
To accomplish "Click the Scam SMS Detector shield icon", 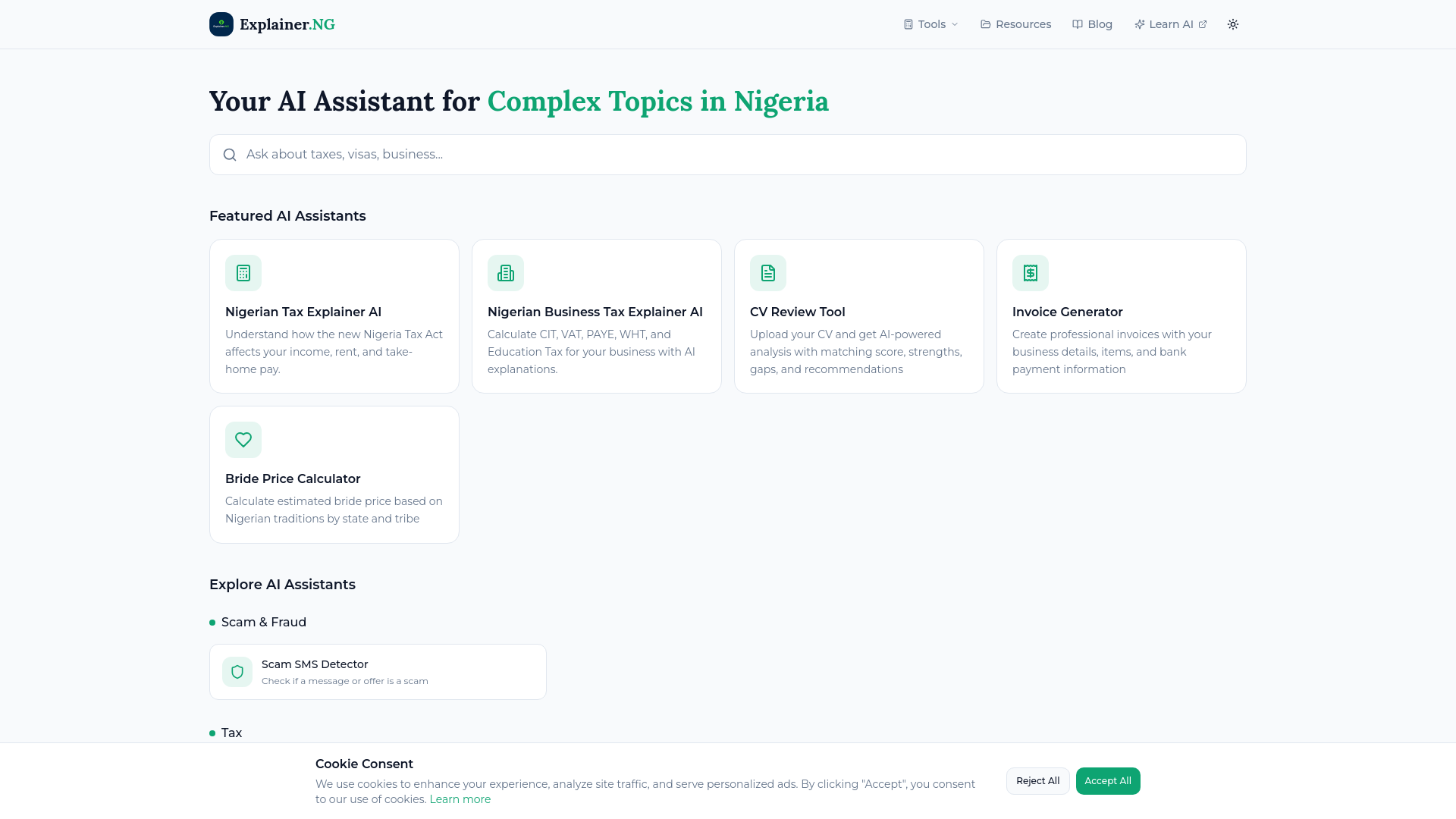I will (x=237, y=671).
